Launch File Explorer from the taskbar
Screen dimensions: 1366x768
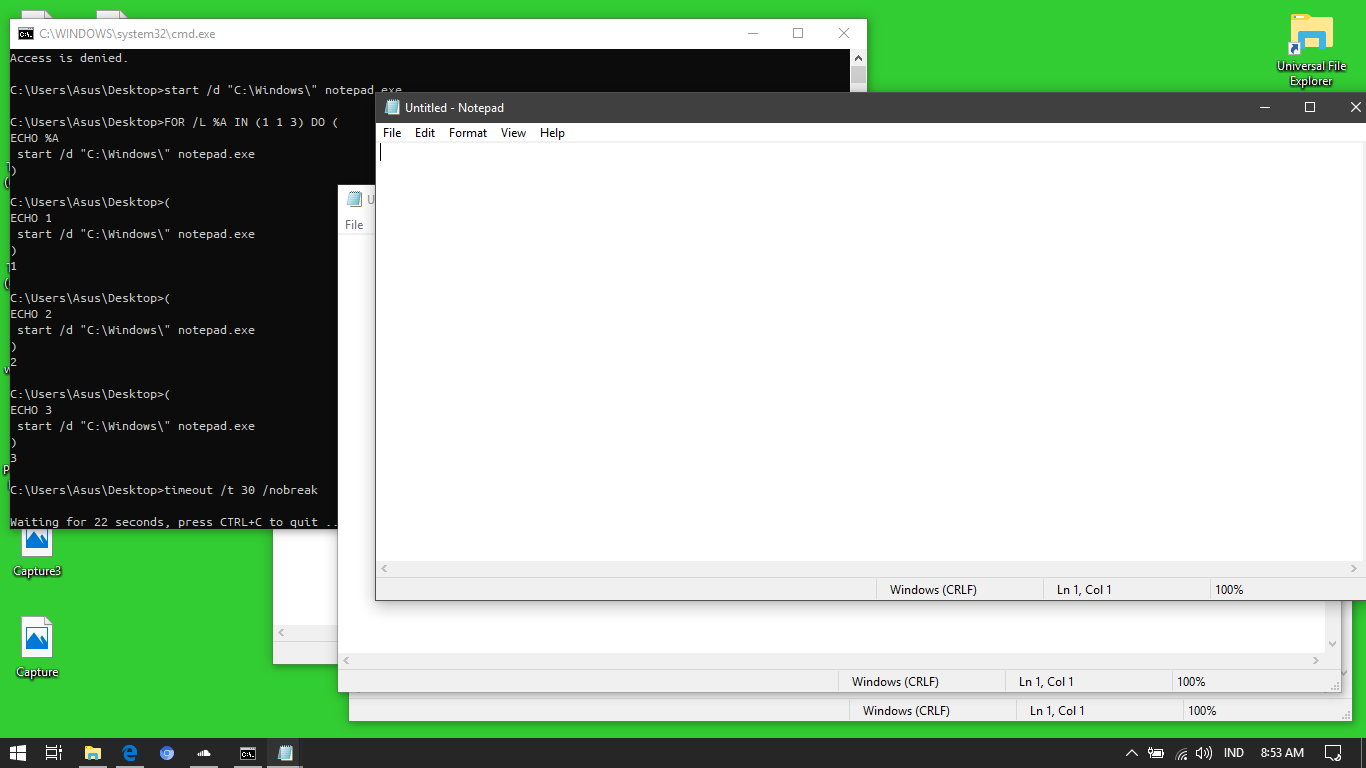point(93,753)
